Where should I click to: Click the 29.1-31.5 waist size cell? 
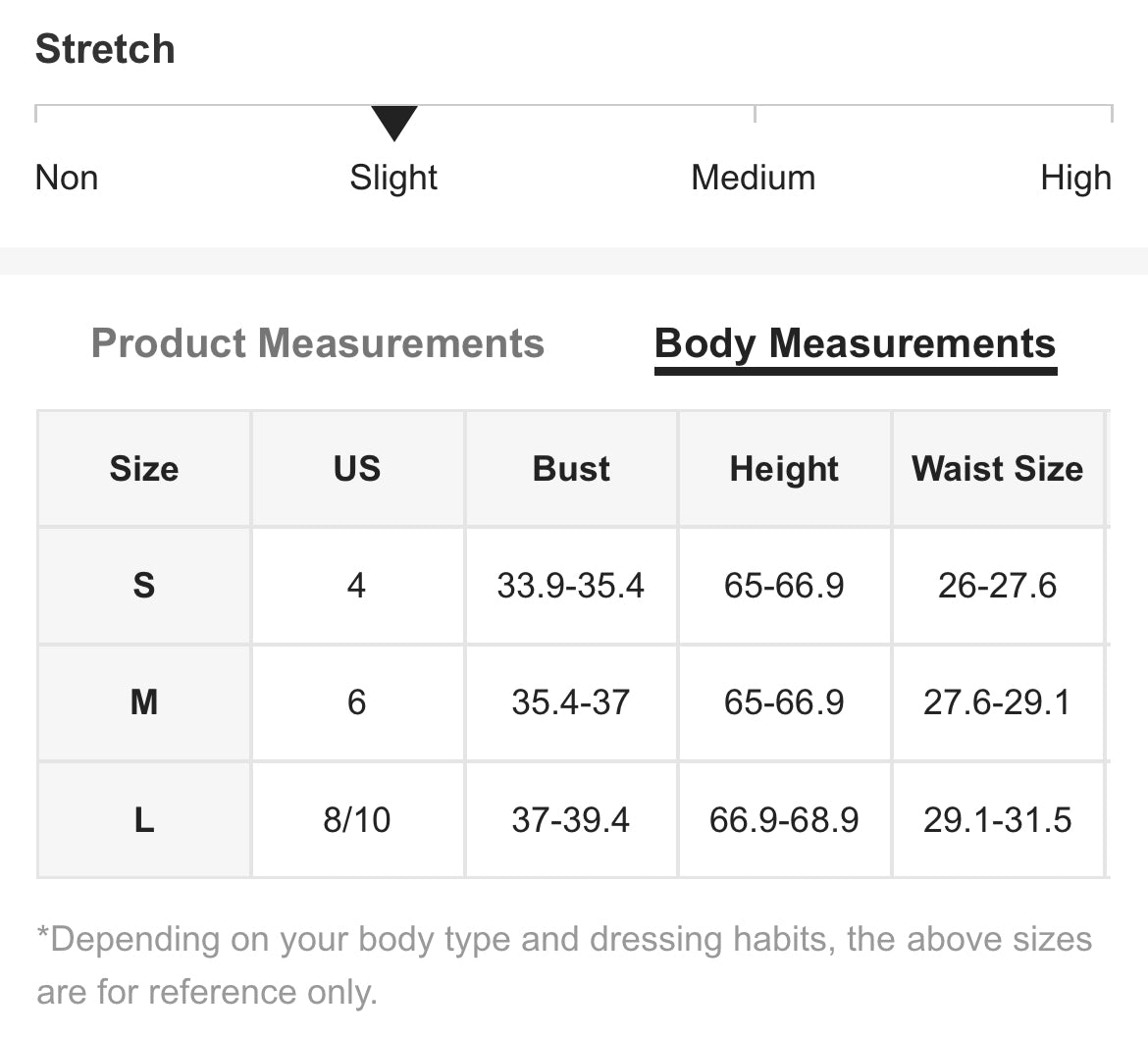(x=997, y=819)
